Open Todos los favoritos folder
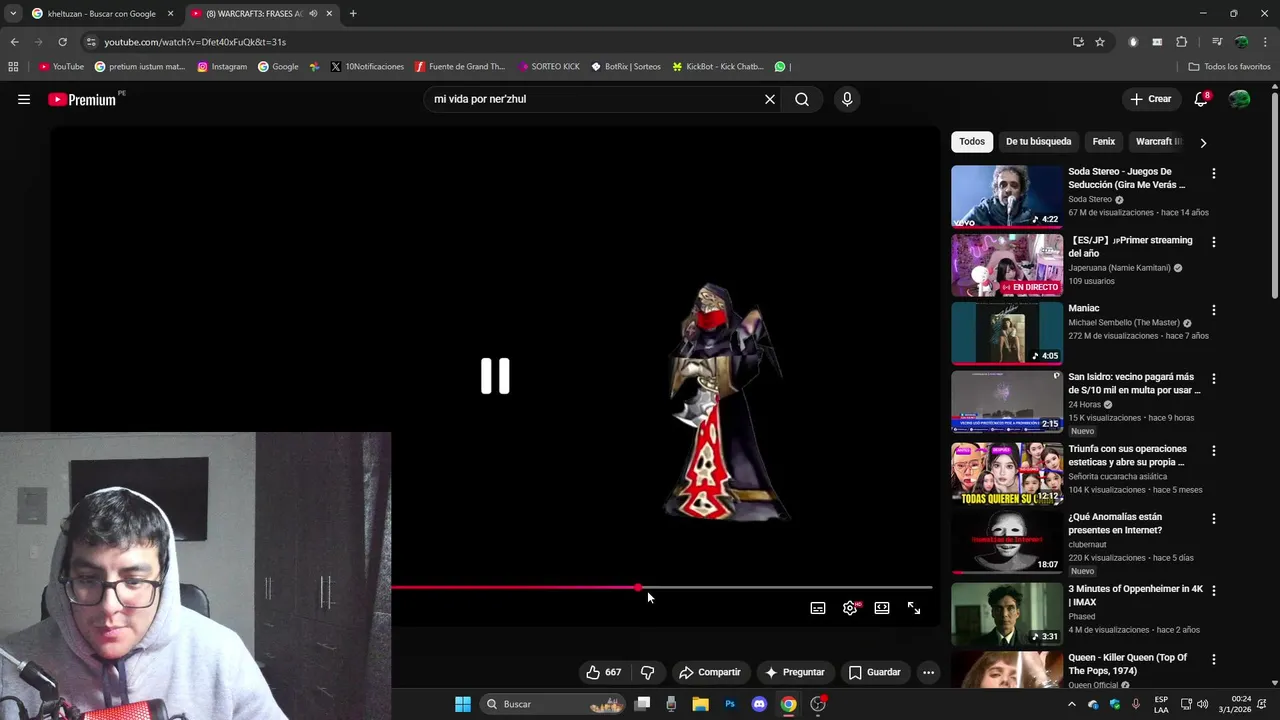 coord(1229,67)
